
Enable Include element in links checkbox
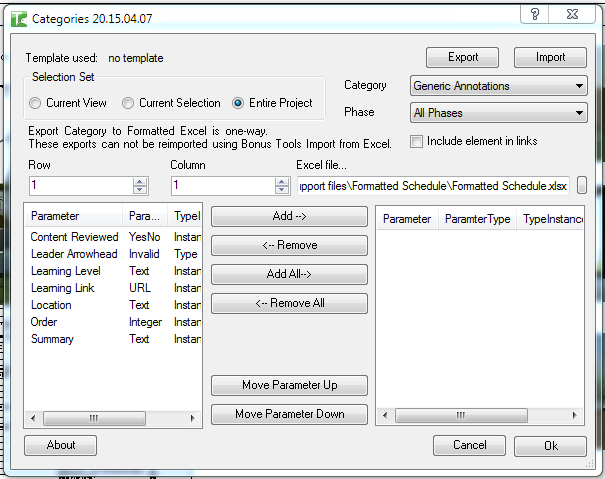click(x=416, y=141)
